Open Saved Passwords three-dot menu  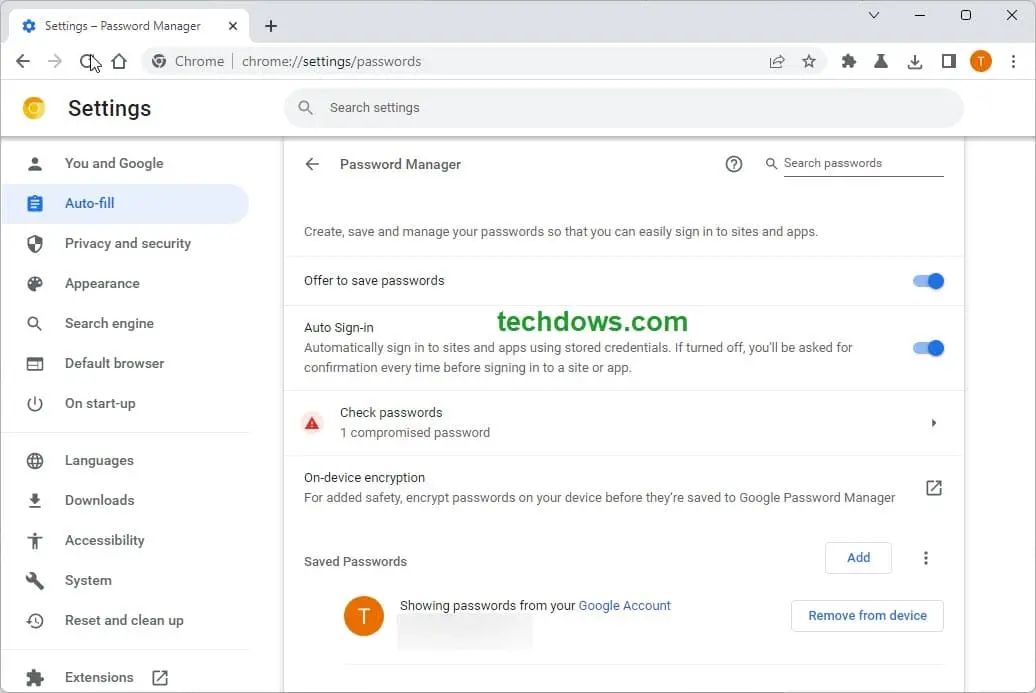(x=926, y=558)
